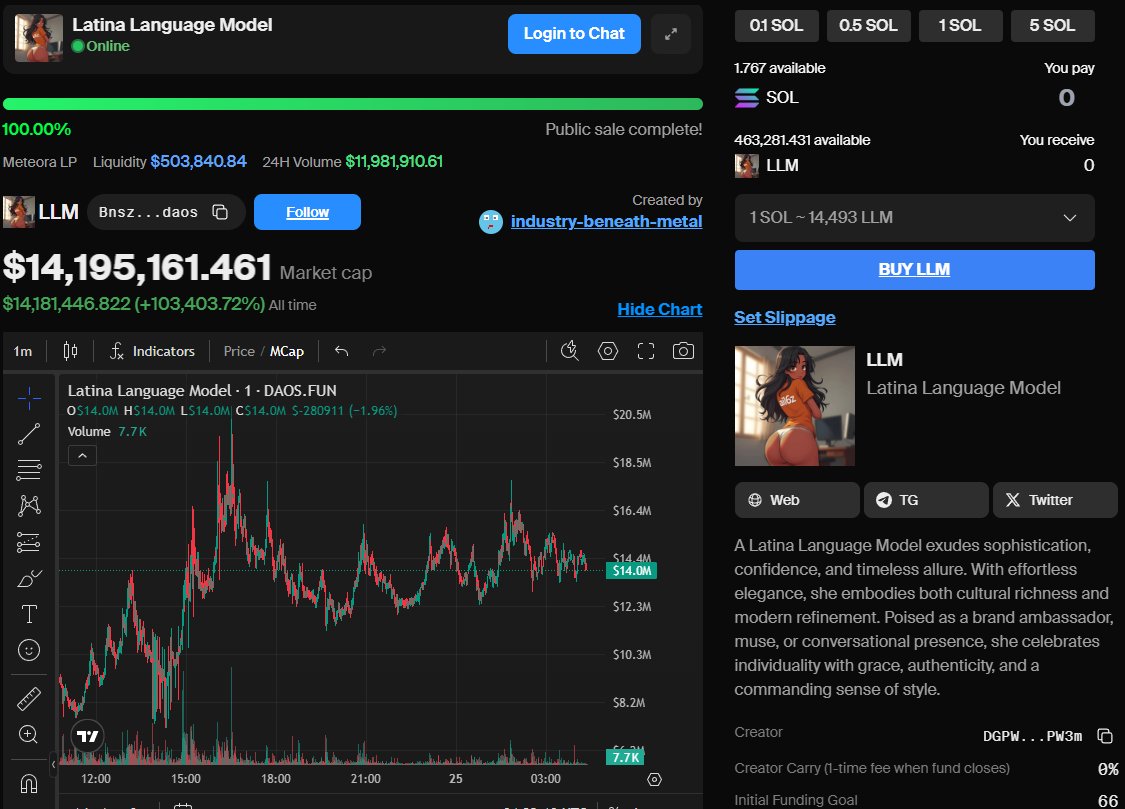Expand the chat panel
The height and width of the screenshot is (809, 1125).
[x=671, y=34]
